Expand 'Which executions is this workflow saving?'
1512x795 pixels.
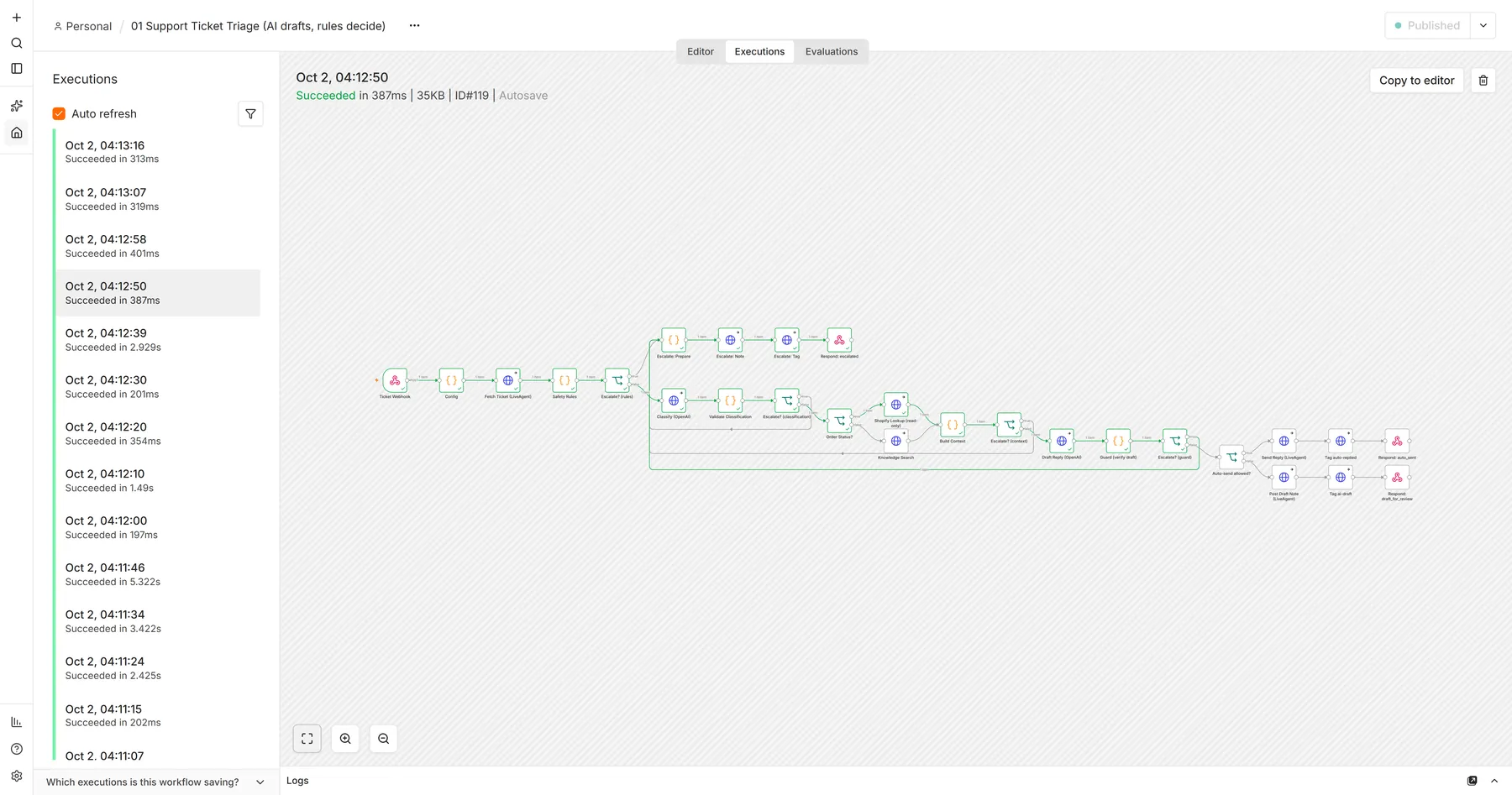pos(155,782)
